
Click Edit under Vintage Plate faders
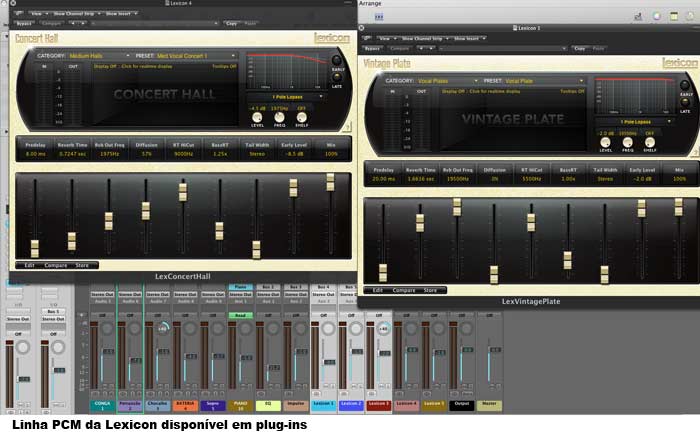(378, 290)
